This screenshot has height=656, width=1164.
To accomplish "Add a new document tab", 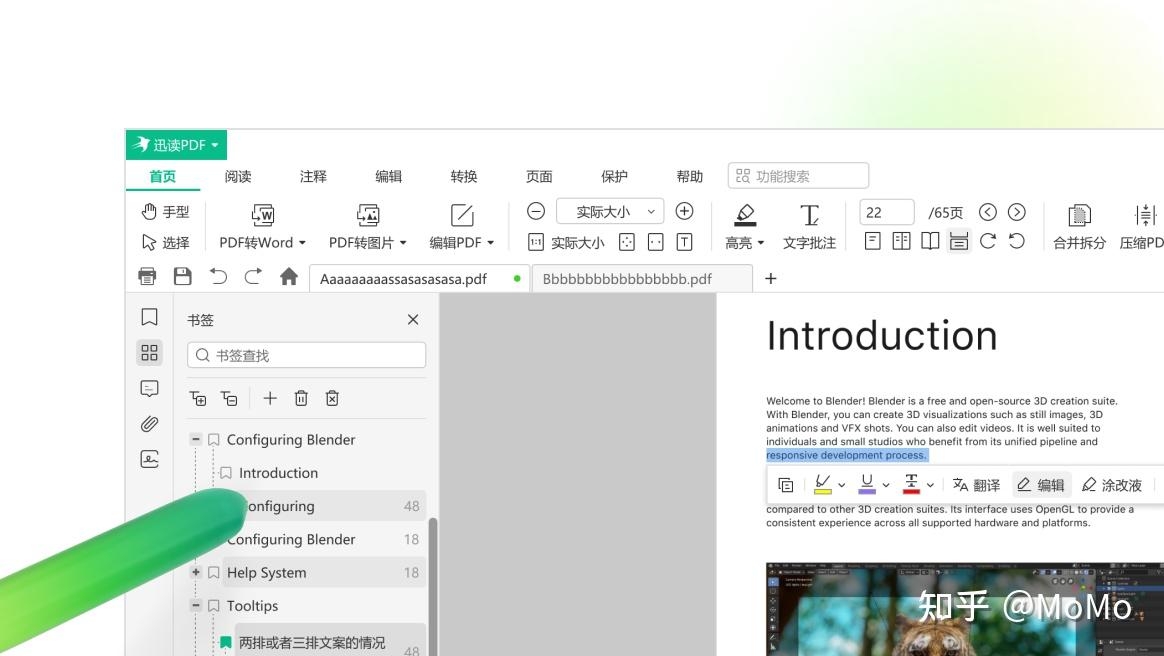I will click(x=771, y=278).
